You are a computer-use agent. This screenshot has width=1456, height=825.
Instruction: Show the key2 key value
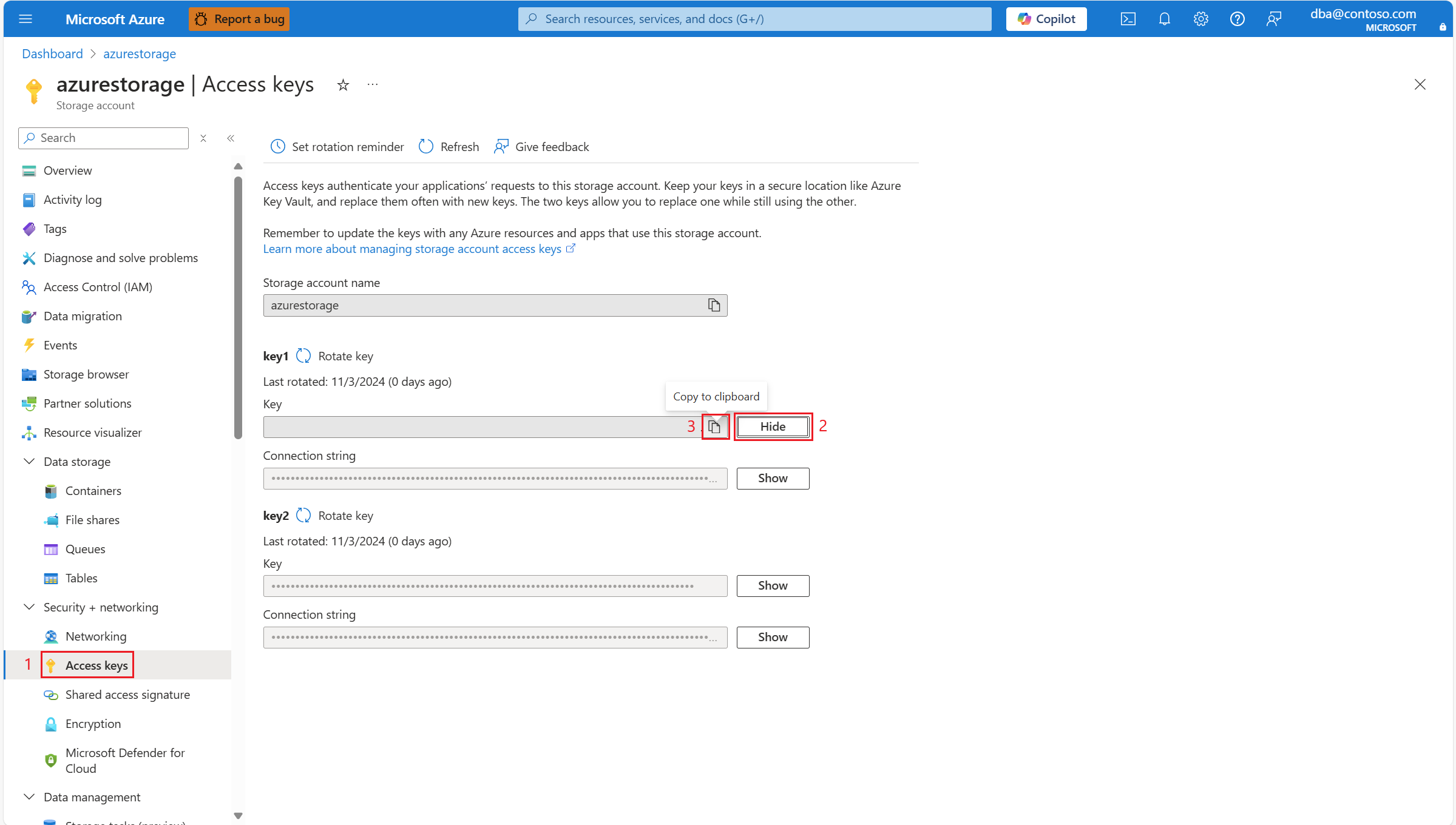coord(772,585)
